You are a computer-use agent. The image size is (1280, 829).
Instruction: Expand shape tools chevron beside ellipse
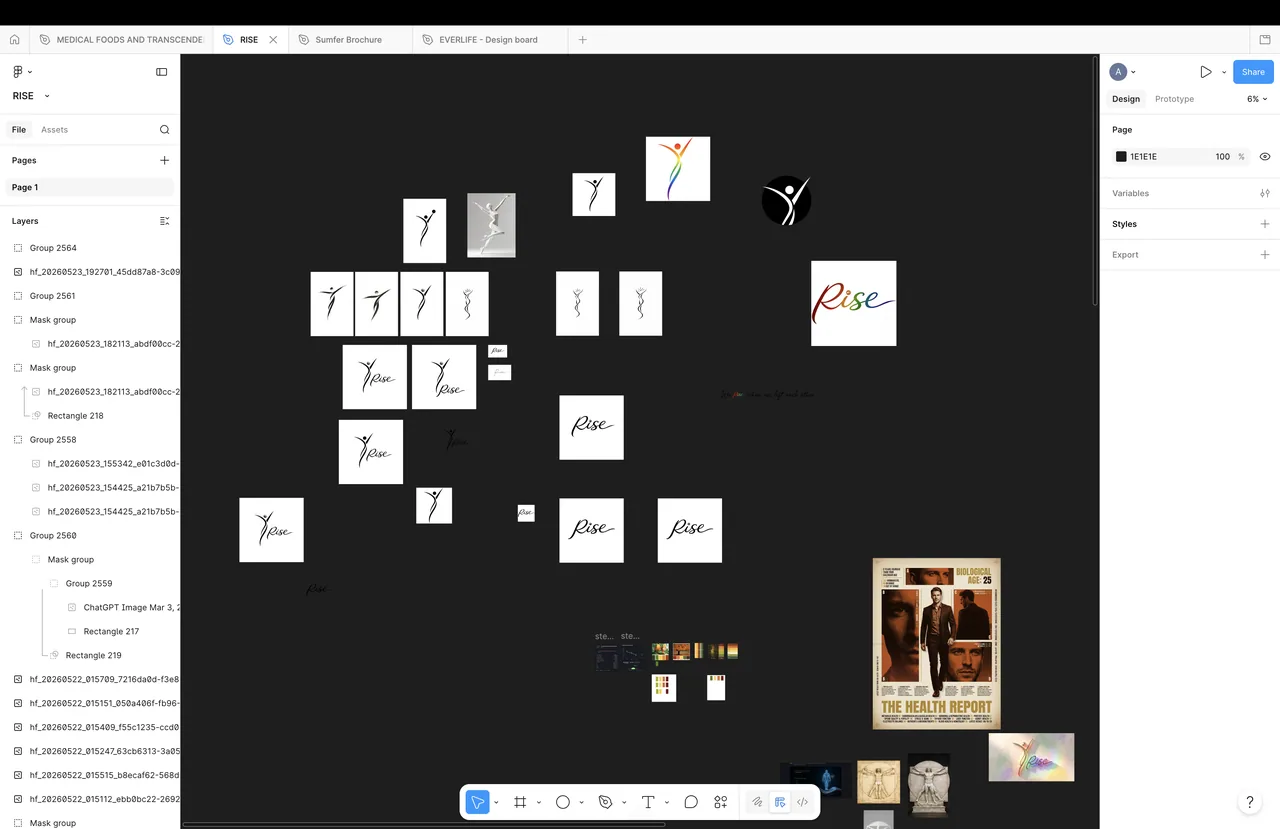tap(581, 803)
